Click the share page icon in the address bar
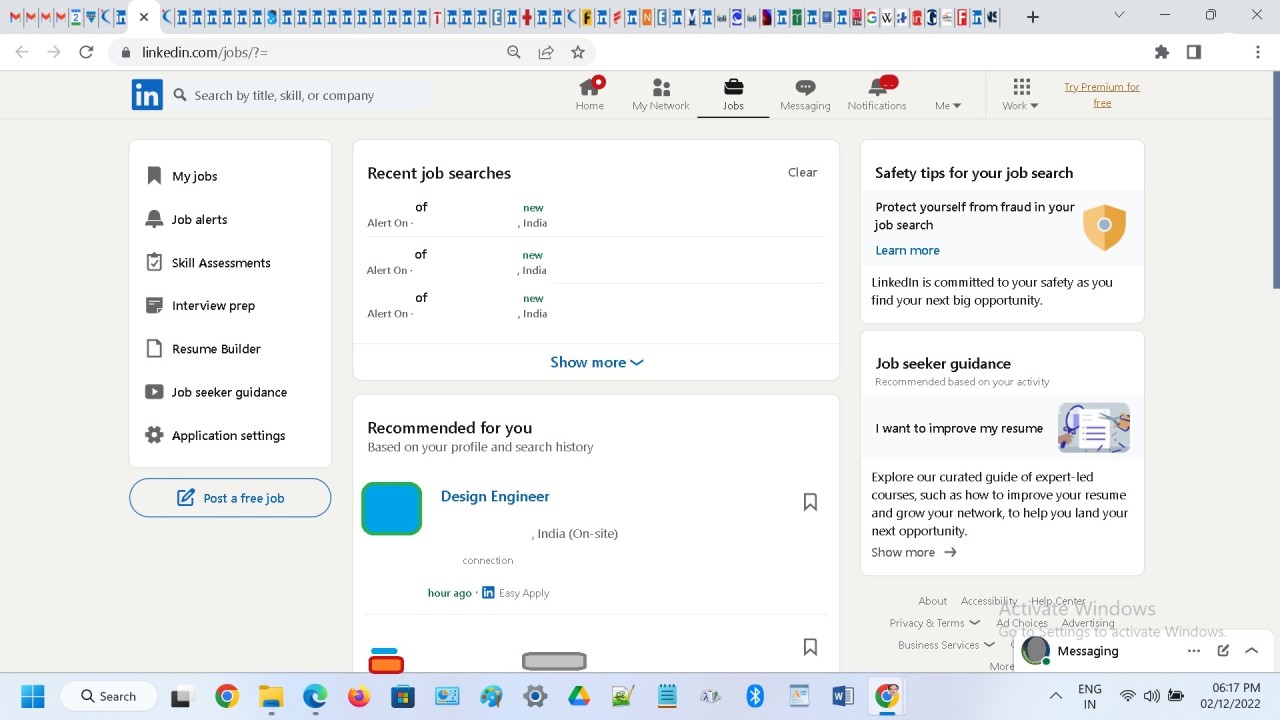 [546, 52]
